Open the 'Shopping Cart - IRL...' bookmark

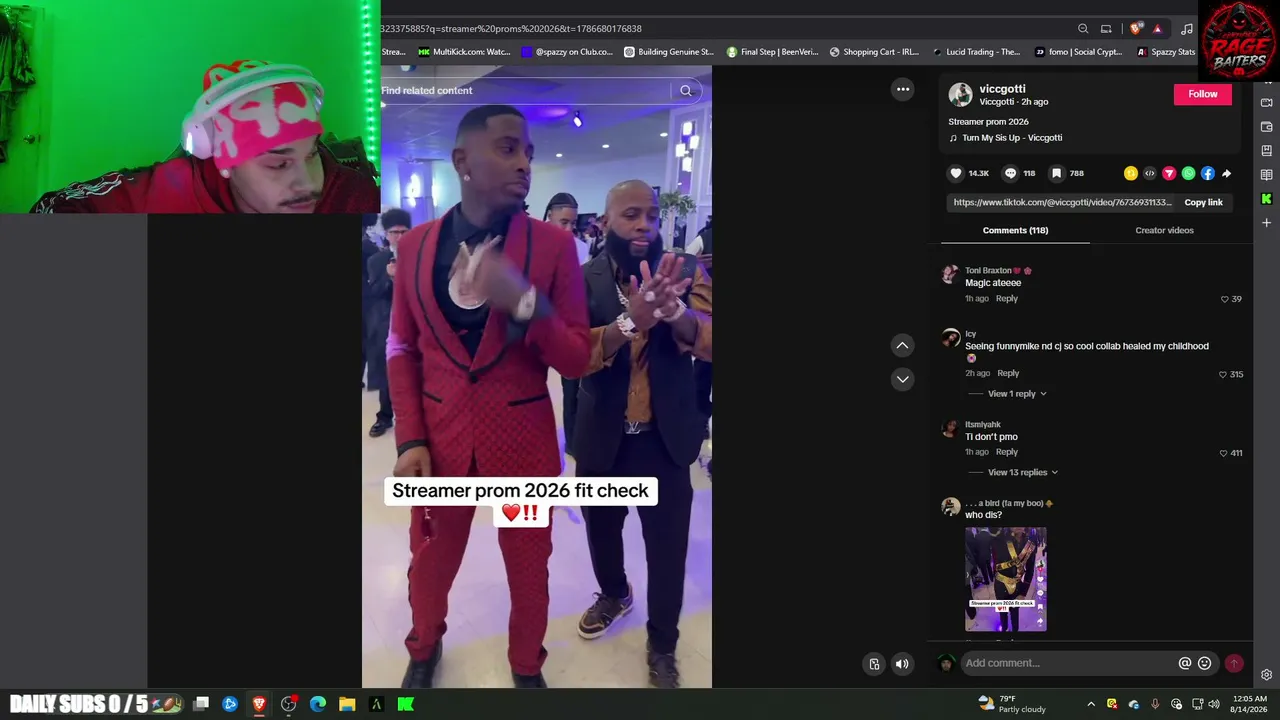[874, 52]
